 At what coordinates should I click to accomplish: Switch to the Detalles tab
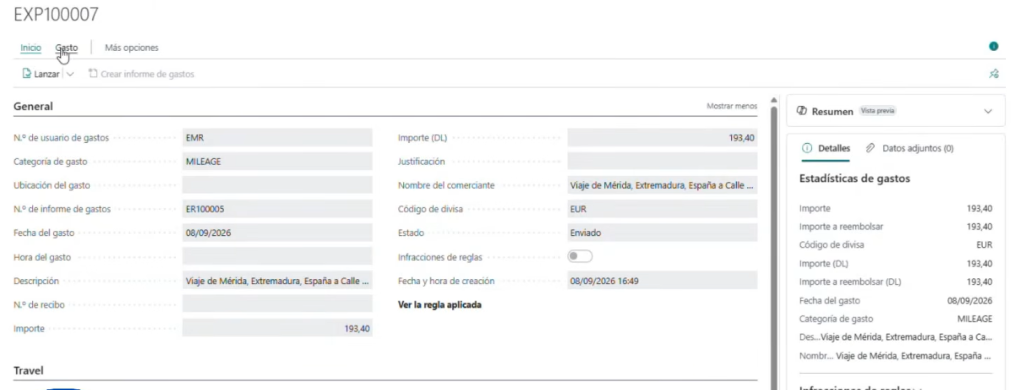(x=825, y=148)
